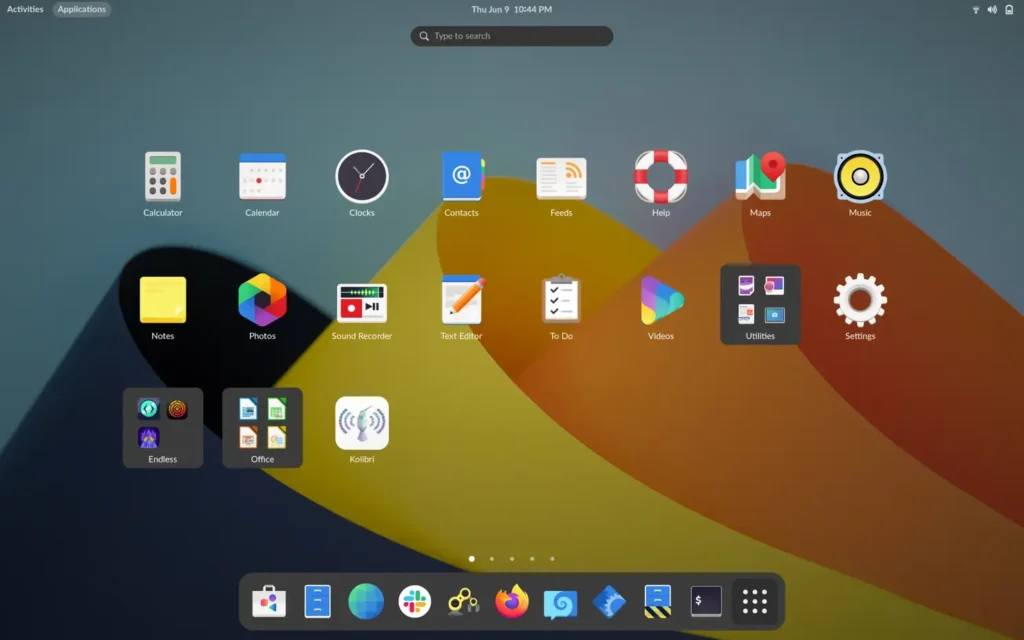1024x640 pixels.
Task: Click the Show Apps grid button
Action: point(754,601)
